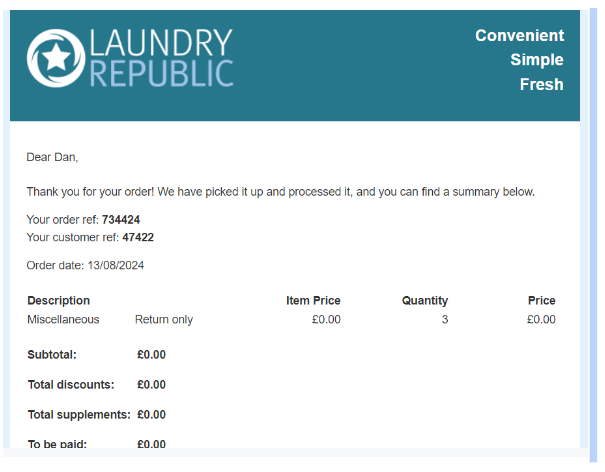Click the Fresh tagline in header

(x=541, y=85)
